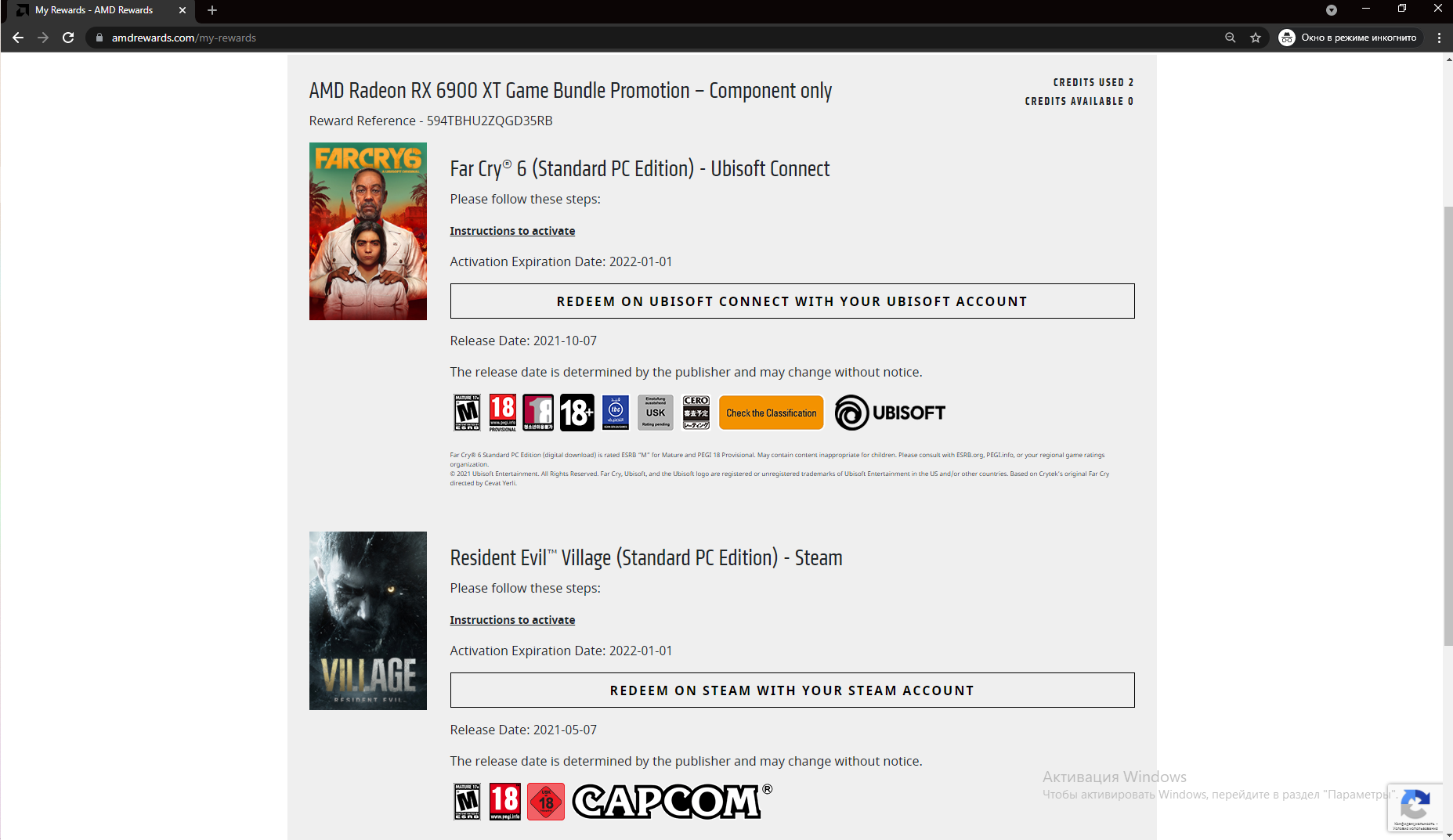The width and height of the screenshot is (1453, 840).
Task: Click the USK rating pending icon
Action: pos(656,413)
